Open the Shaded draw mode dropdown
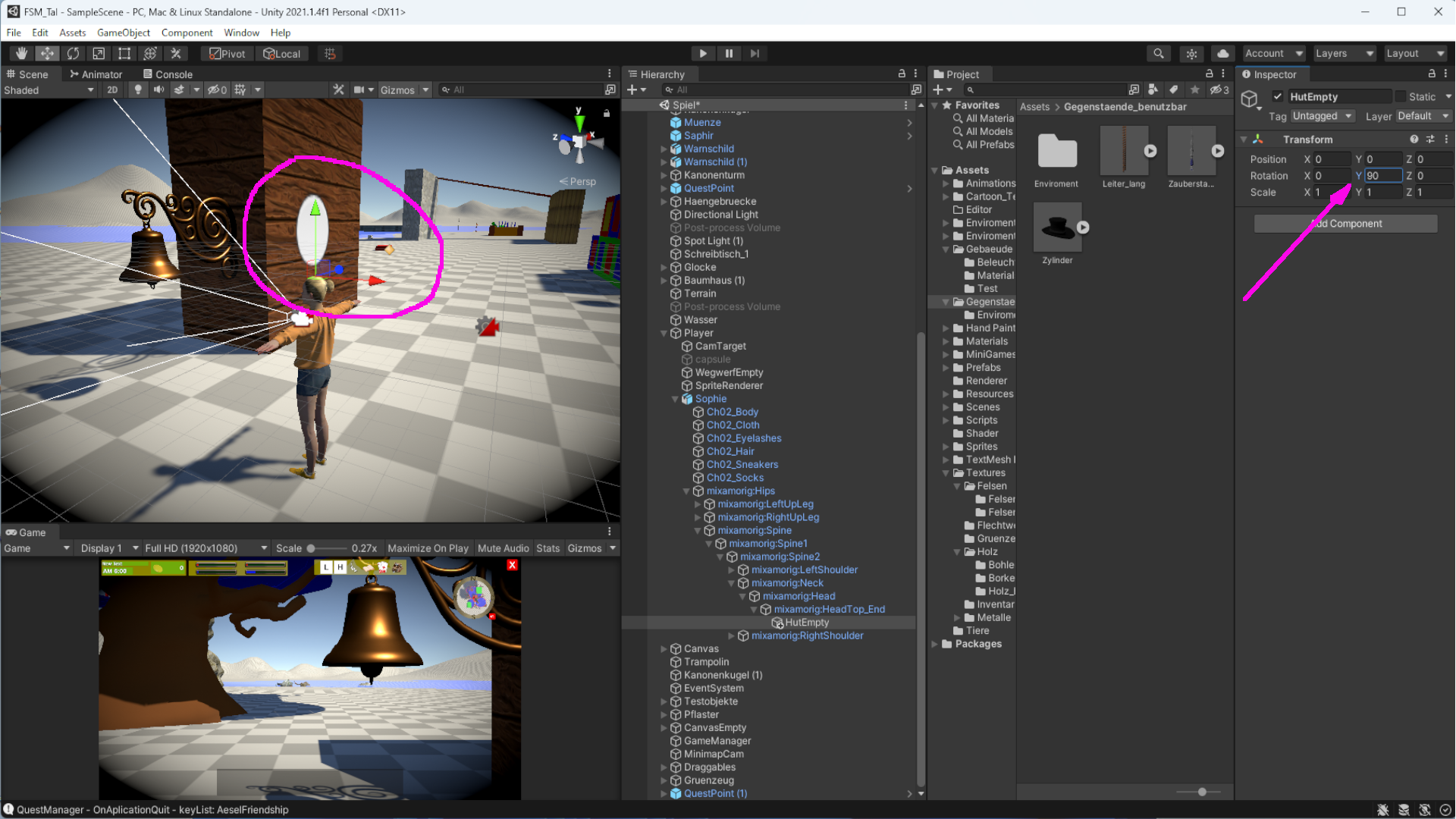Image resolution: width=1456 pixels, height=819 pixels. [49, 89]
